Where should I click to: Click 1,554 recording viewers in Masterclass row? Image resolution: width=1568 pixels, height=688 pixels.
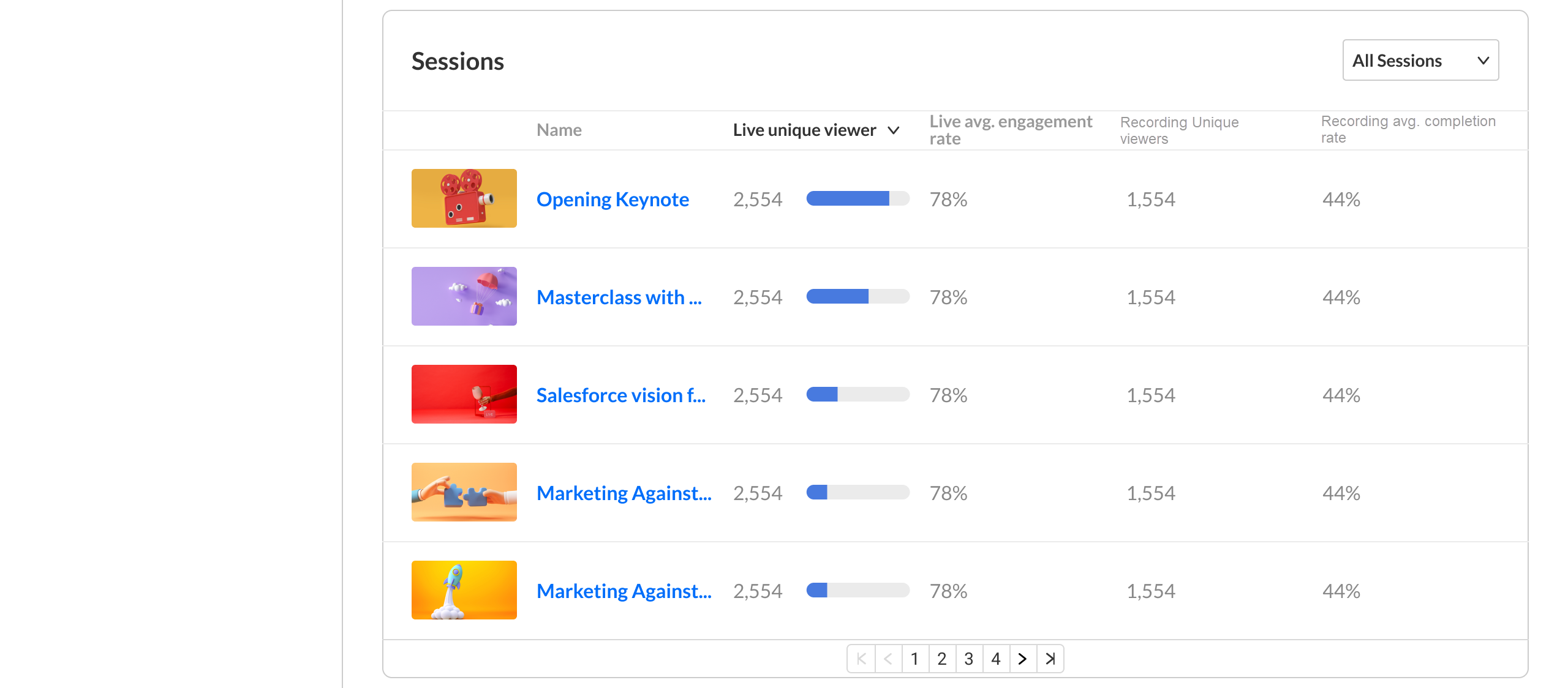(1151, 297)
